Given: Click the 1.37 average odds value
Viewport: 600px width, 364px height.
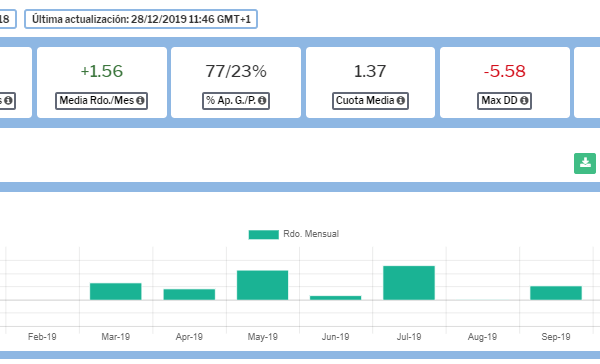Looking at the screenshot, I should 370,71.
